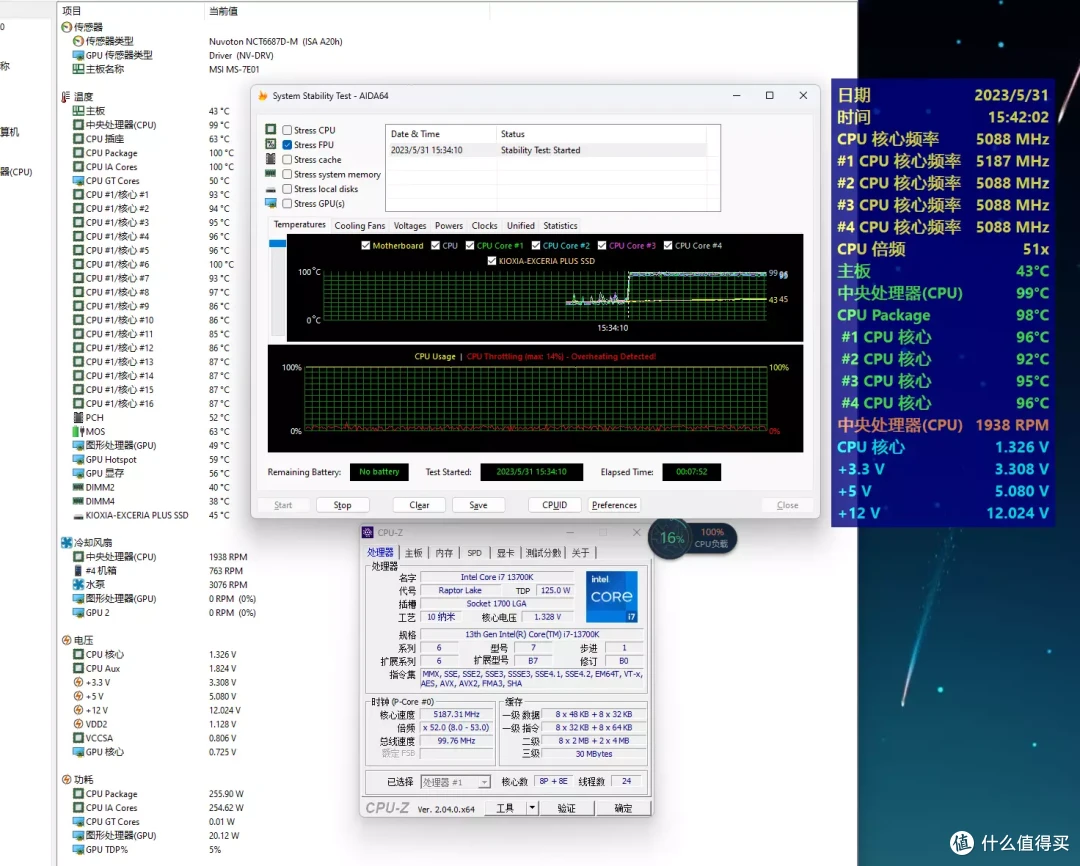Open the SPD tab in CPU-Z
The image size is (1080, 866).
coord(475,553)
